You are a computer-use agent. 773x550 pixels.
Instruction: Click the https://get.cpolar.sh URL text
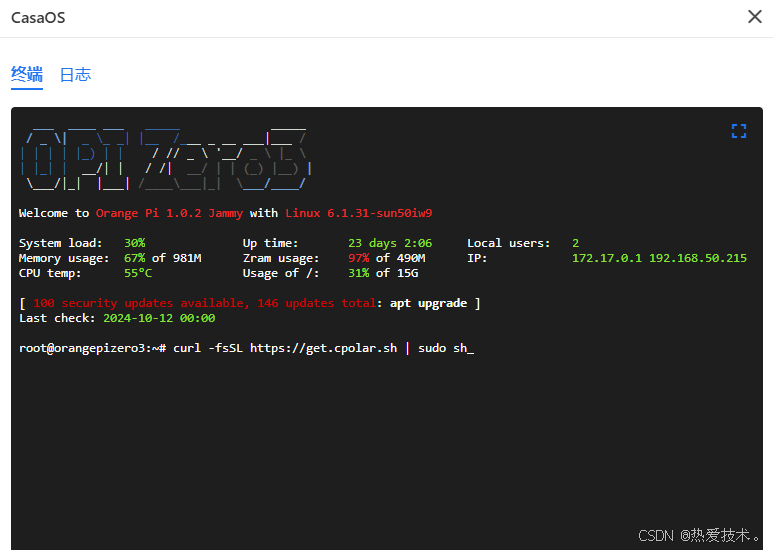[323, 348]
